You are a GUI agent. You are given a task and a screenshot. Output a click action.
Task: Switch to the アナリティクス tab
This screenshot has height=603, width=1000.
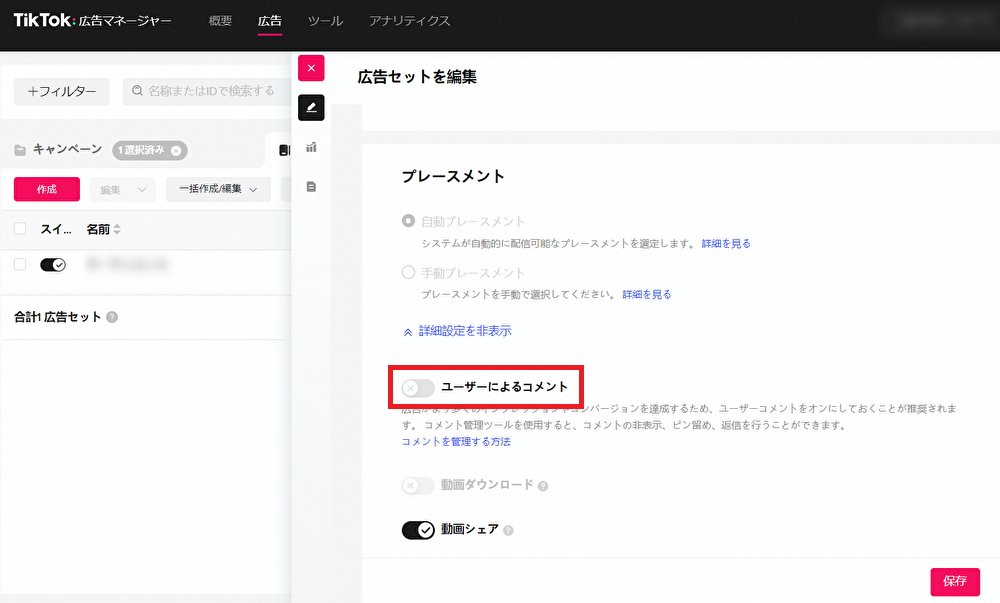coord(409,21)
